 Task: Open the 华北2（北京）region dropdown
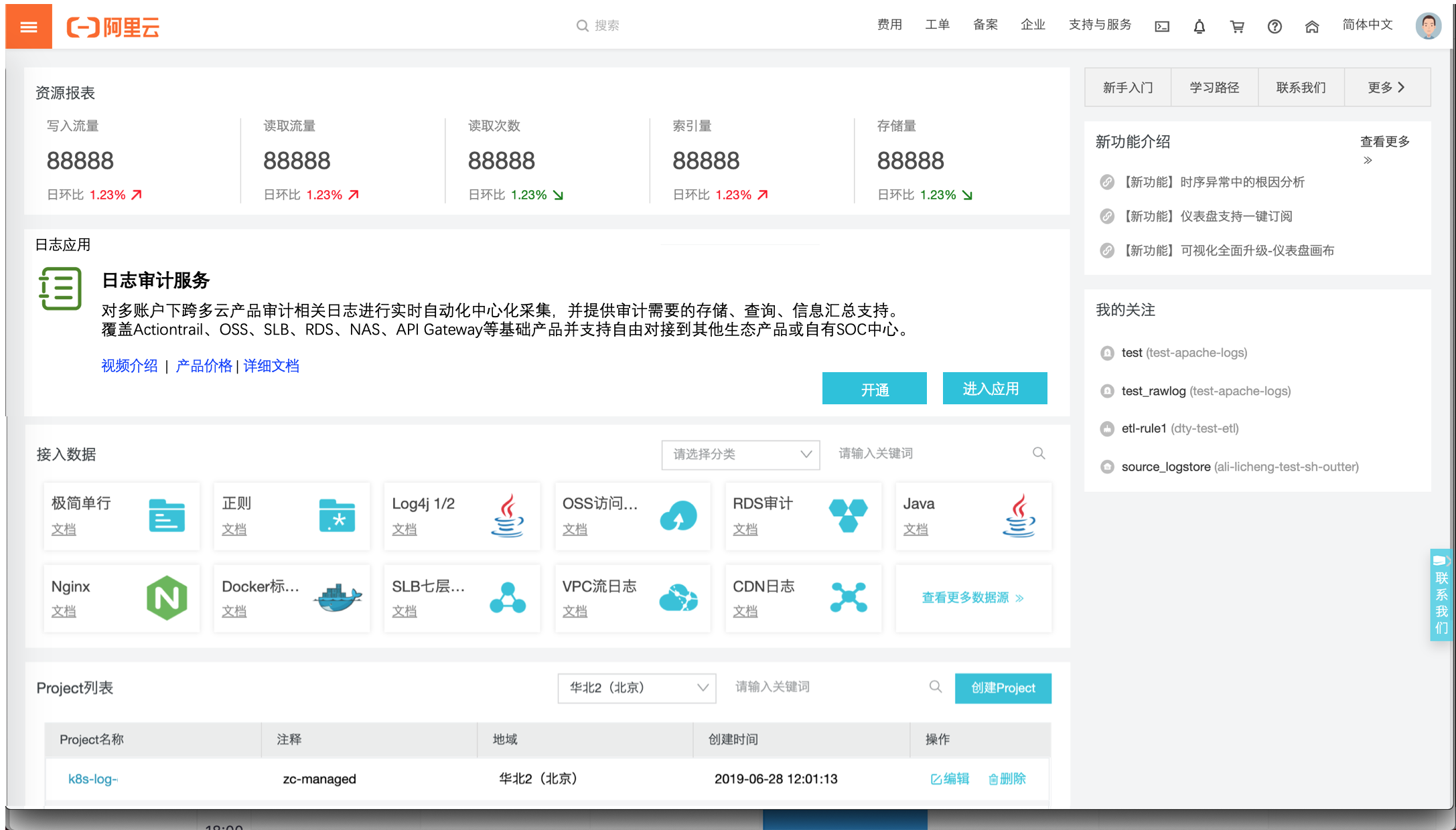tap(637, 688)
